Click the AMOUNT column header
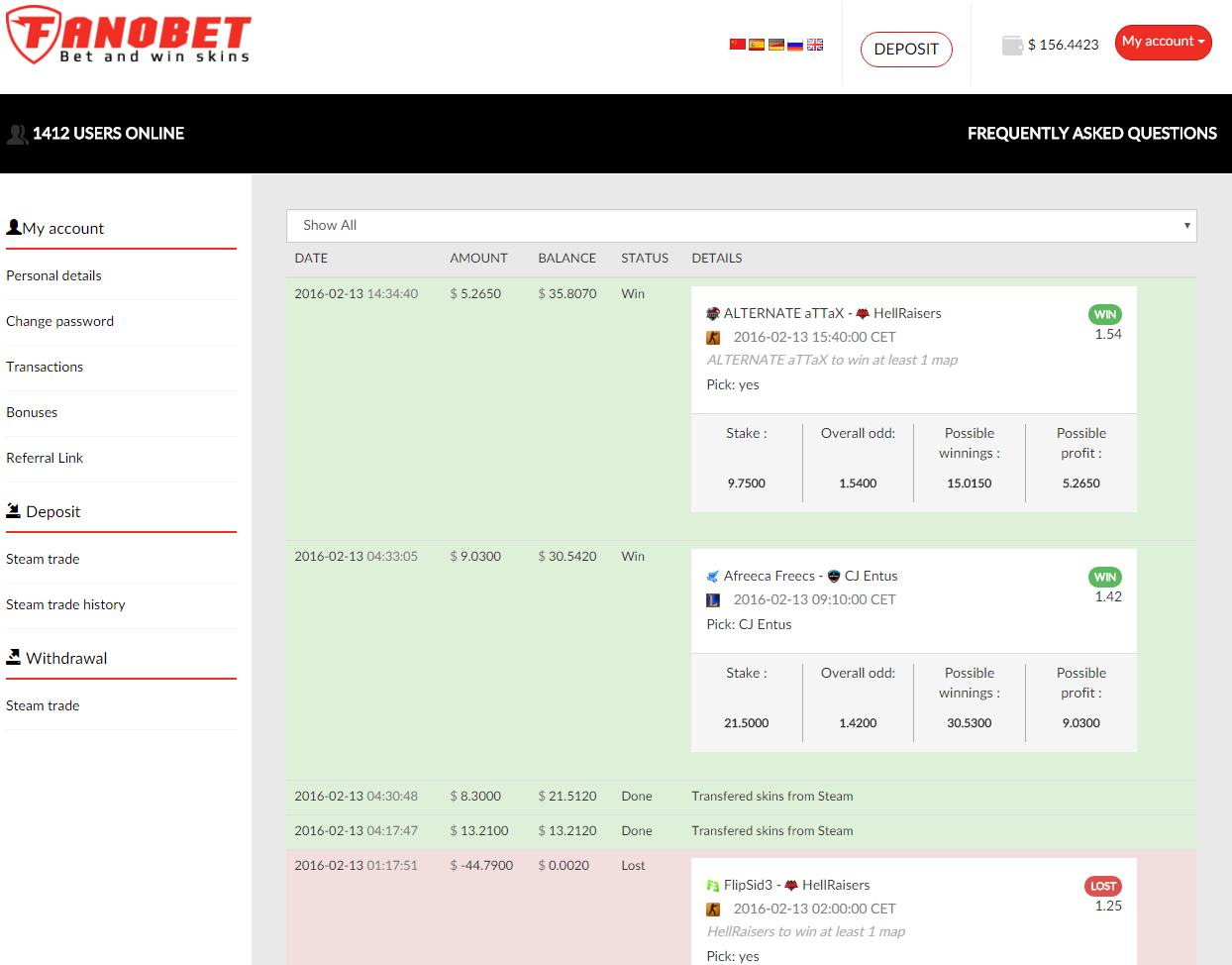1232x965 pixels. click(478, 258)
